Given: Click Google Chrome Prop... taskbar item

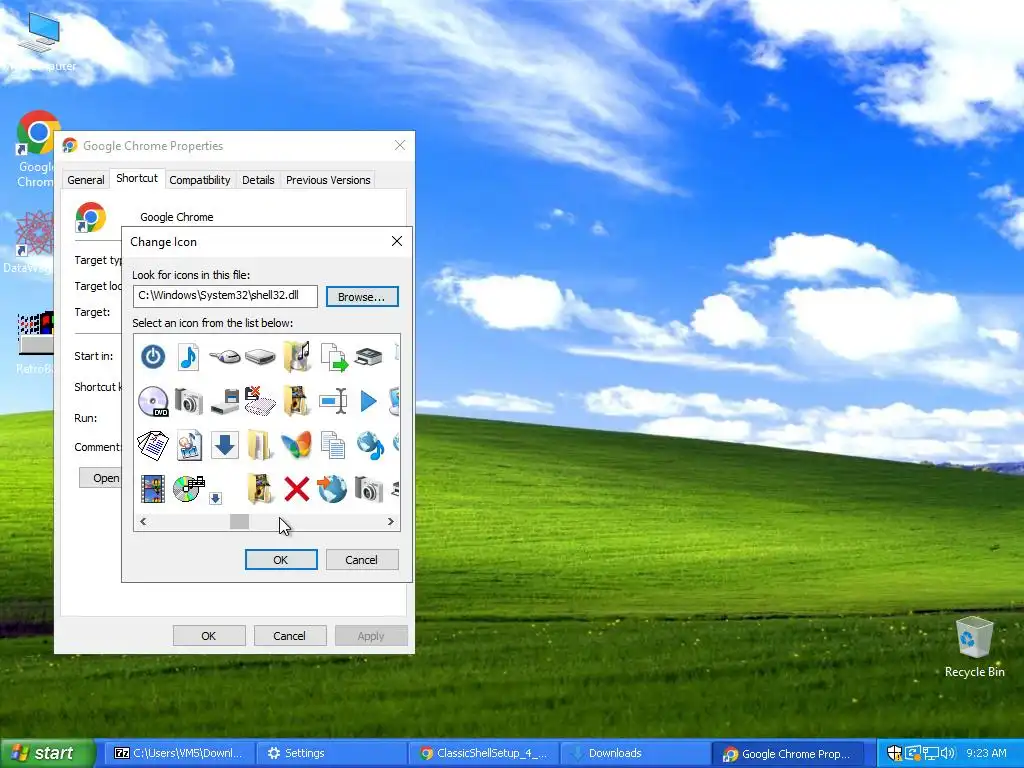Looking at the screenshot, I should 788,753.
